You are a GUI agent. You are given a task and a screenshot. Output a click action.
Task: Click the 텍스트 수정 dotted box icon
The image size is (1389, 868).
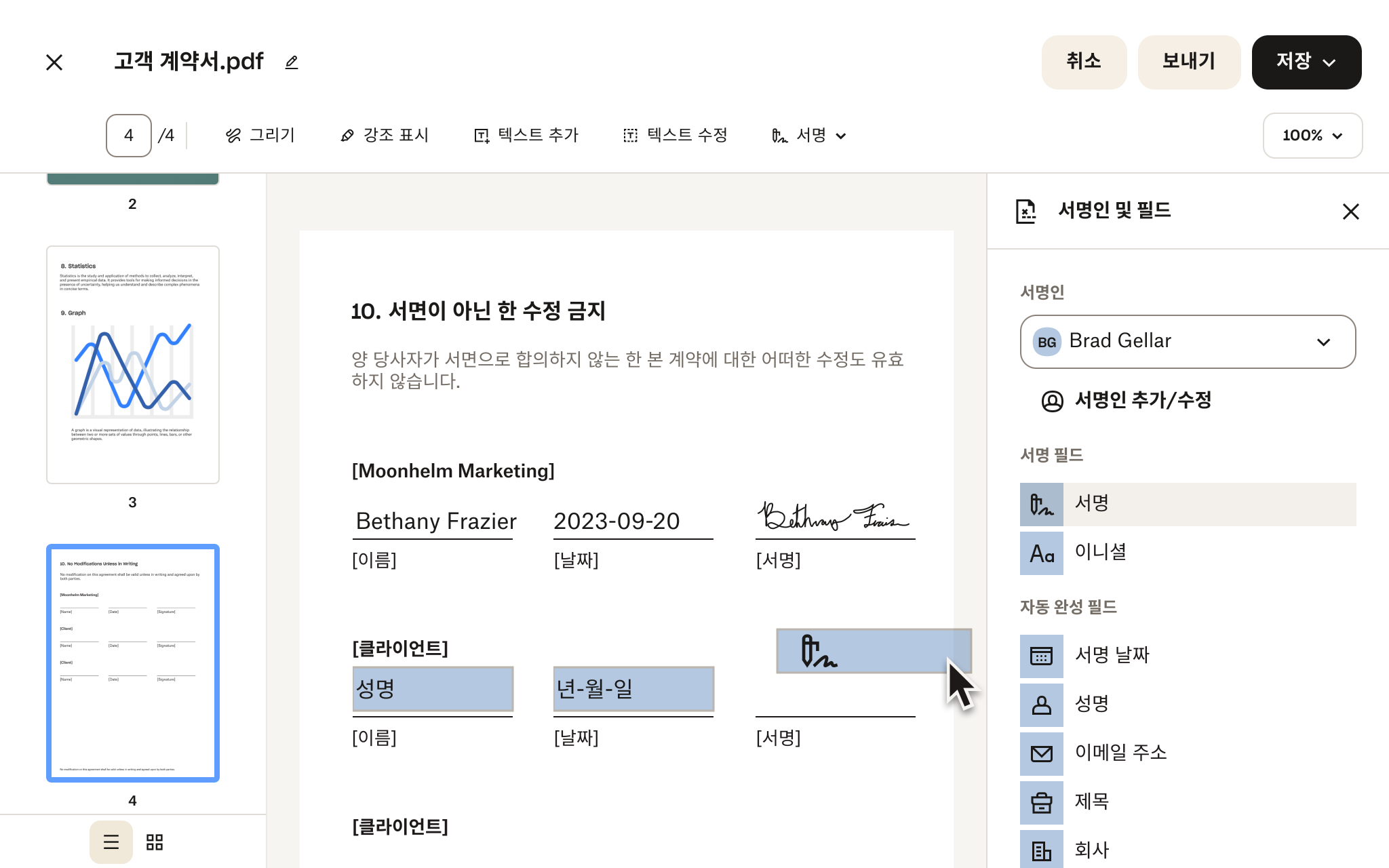click(631, 136)
